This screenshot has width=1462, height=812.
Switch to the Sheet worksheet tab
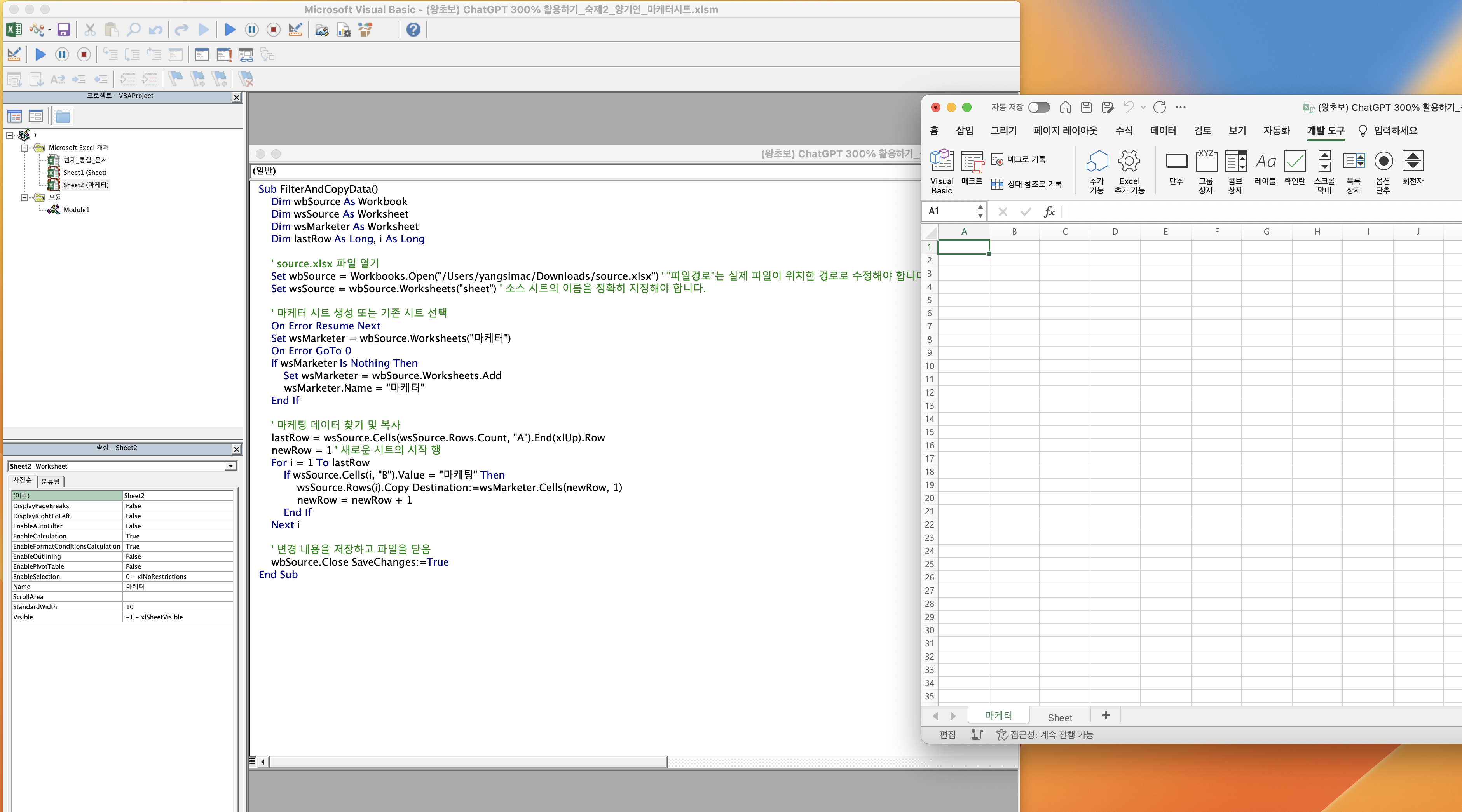[x=1060, y=717]
